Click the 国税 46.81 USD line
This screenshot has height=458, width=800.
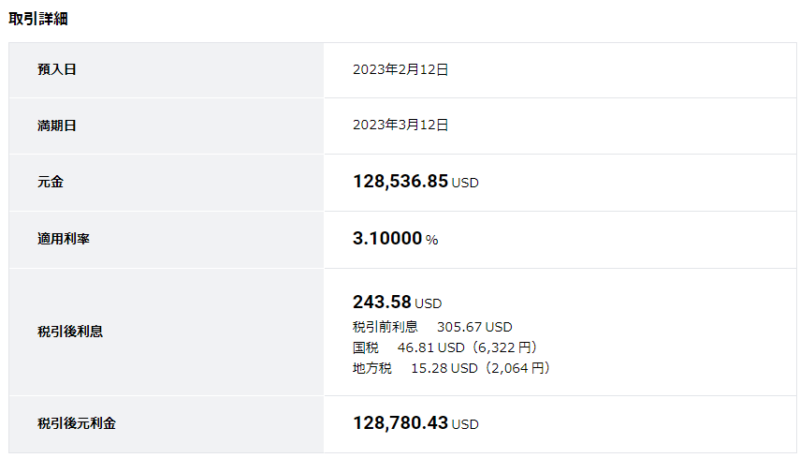[410, 347]
